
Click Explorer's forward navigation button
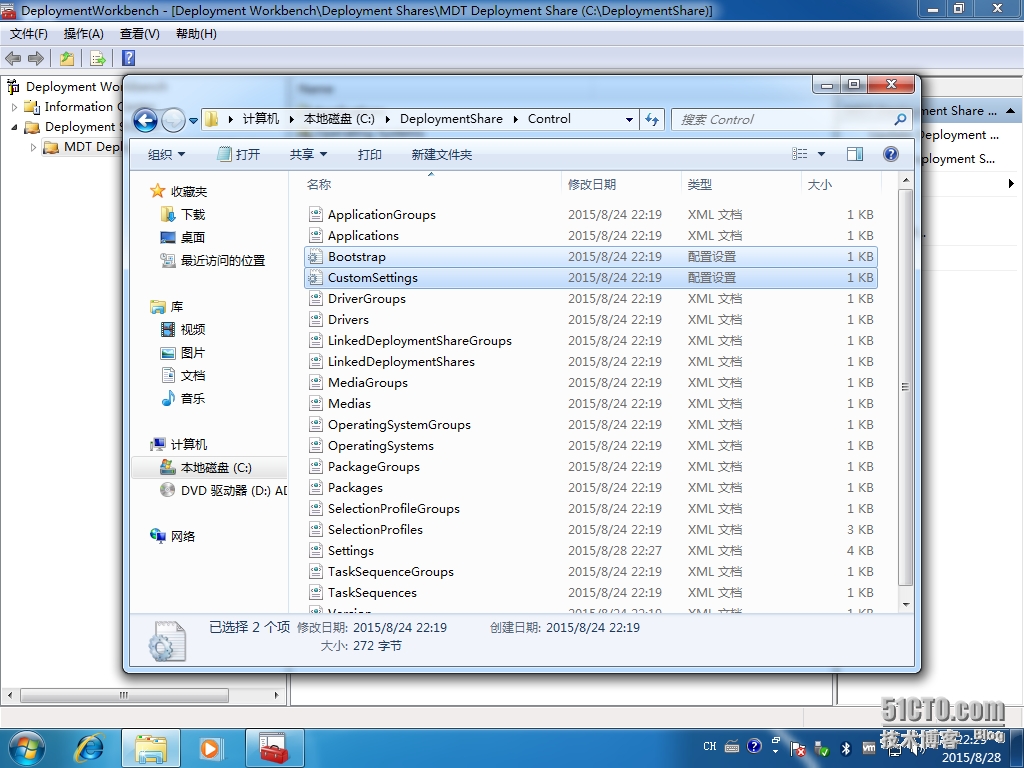[x=173, y=120]
